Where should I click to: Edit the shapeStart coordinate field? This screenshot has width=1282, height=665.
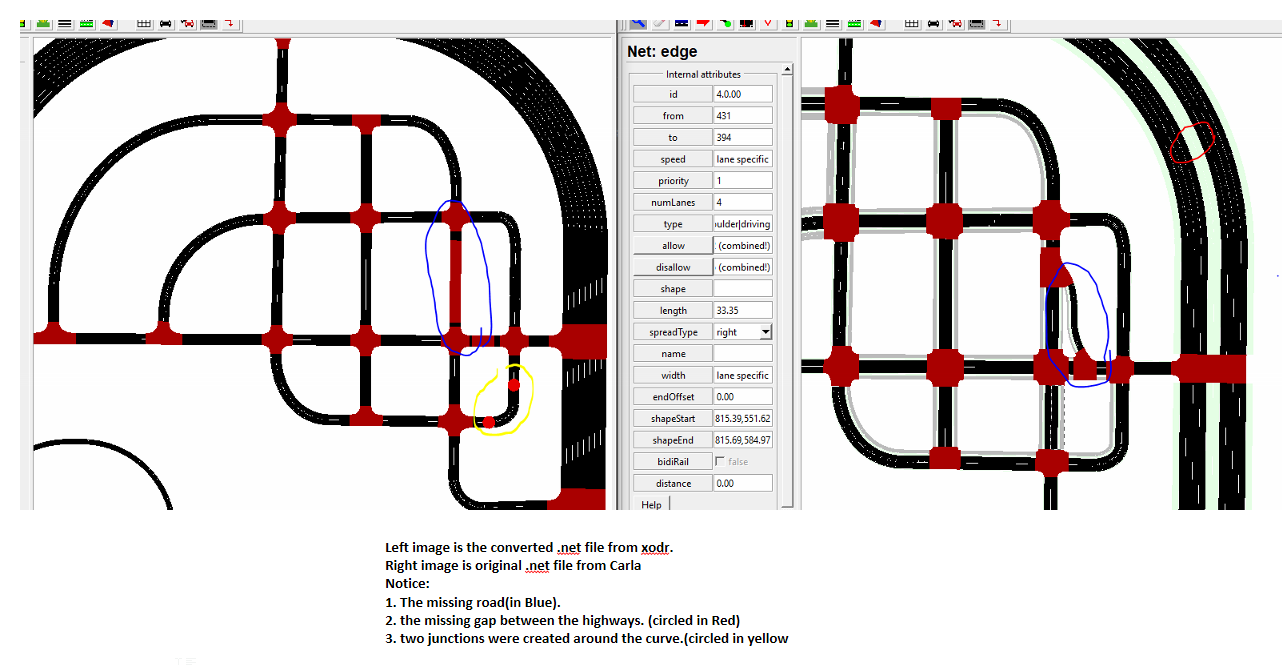742,417
